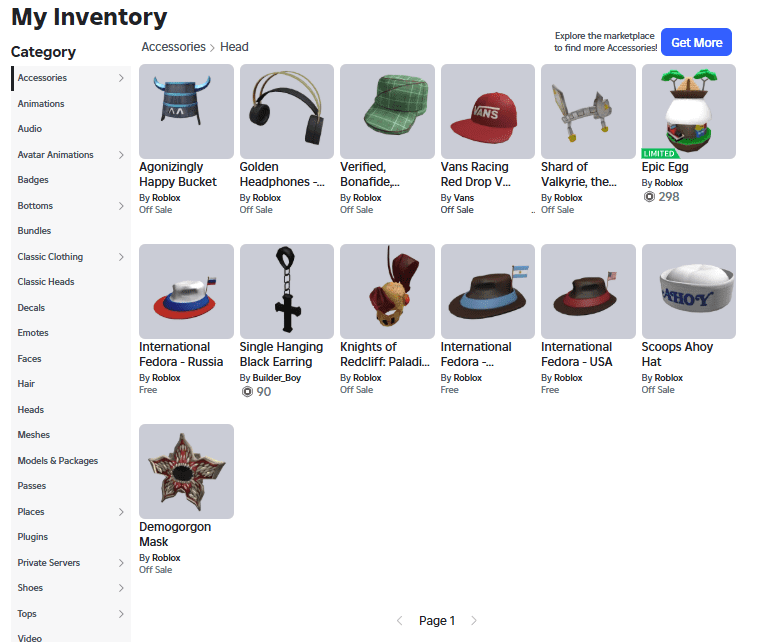Open the Single Hanging Black Earring image
Viewport: 774px width, 642px height.
click(x=287, y=291)
